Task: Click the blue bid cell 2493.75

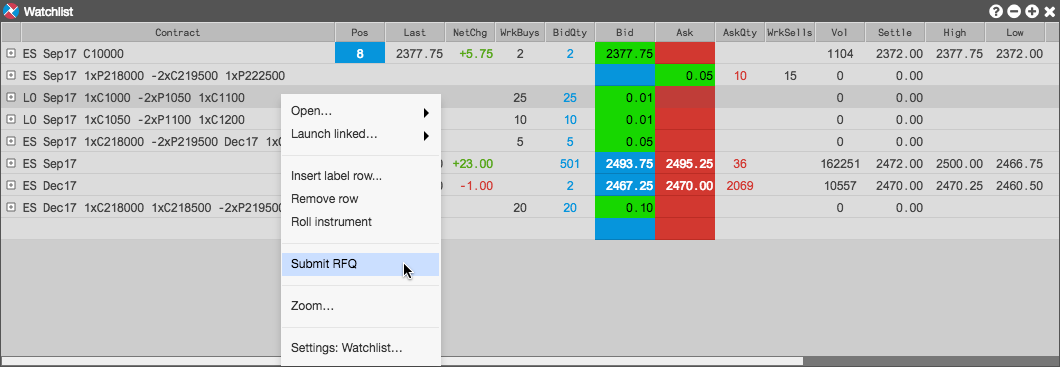Action: pyautogui.click(x=625, y=164)
